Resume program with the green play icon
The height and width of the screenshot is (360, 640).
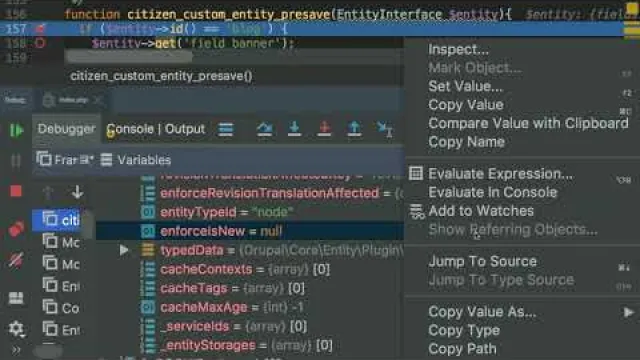coord(16,130)
